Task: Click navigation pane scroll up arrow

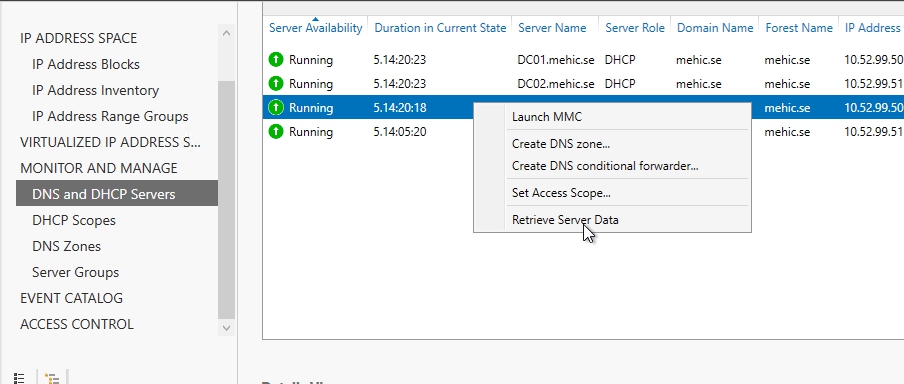Action: point(226,33)
